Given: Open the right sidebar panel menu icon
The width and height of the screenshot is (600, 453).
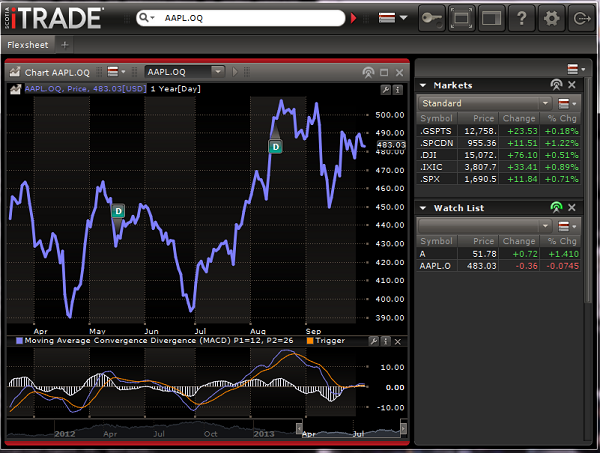Looking at the screenshot, I should coord(576,69).
